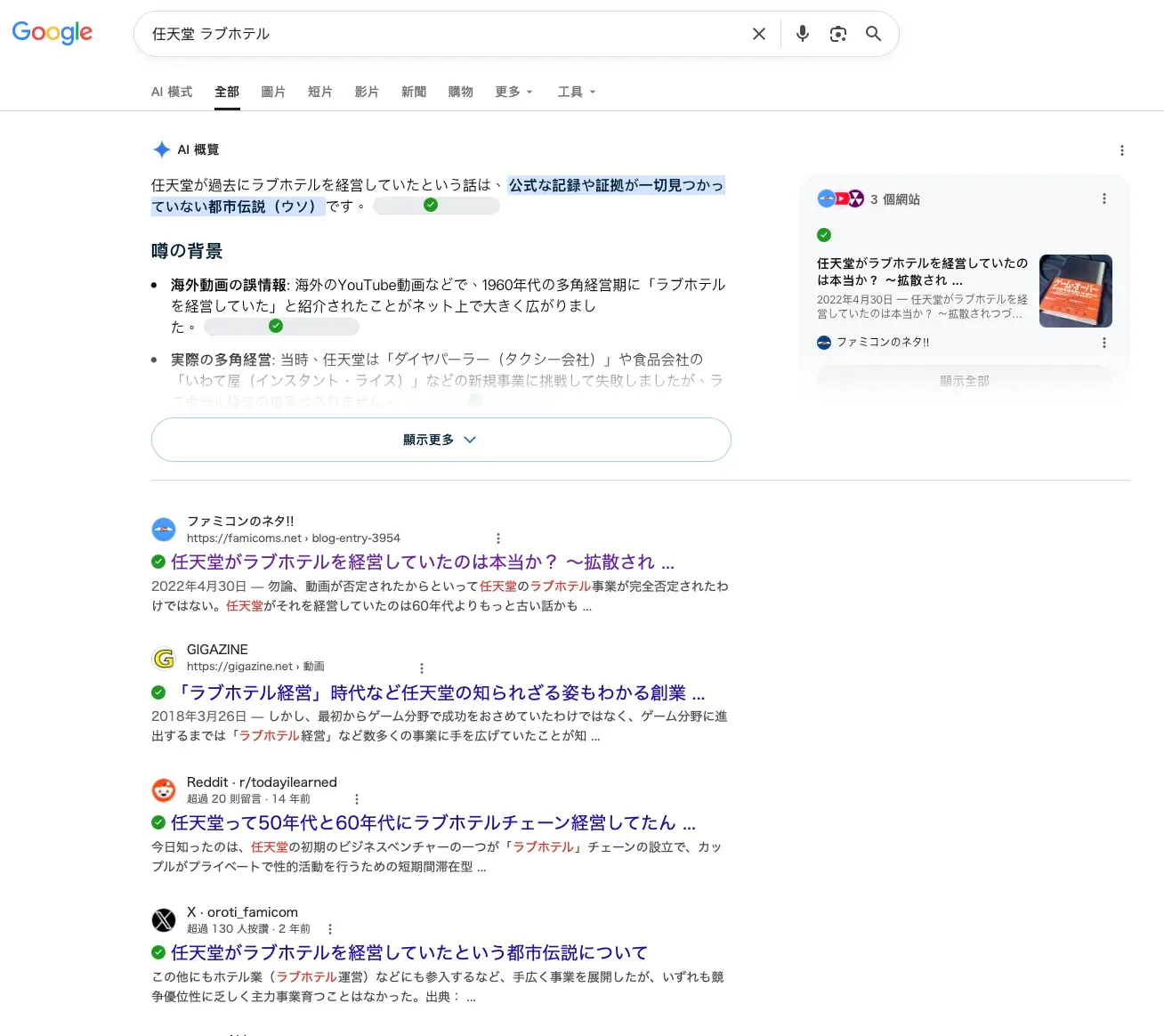Click Reddit · r/todayilearned site name
This screenshot has height=1036, width=1164.
262,782
